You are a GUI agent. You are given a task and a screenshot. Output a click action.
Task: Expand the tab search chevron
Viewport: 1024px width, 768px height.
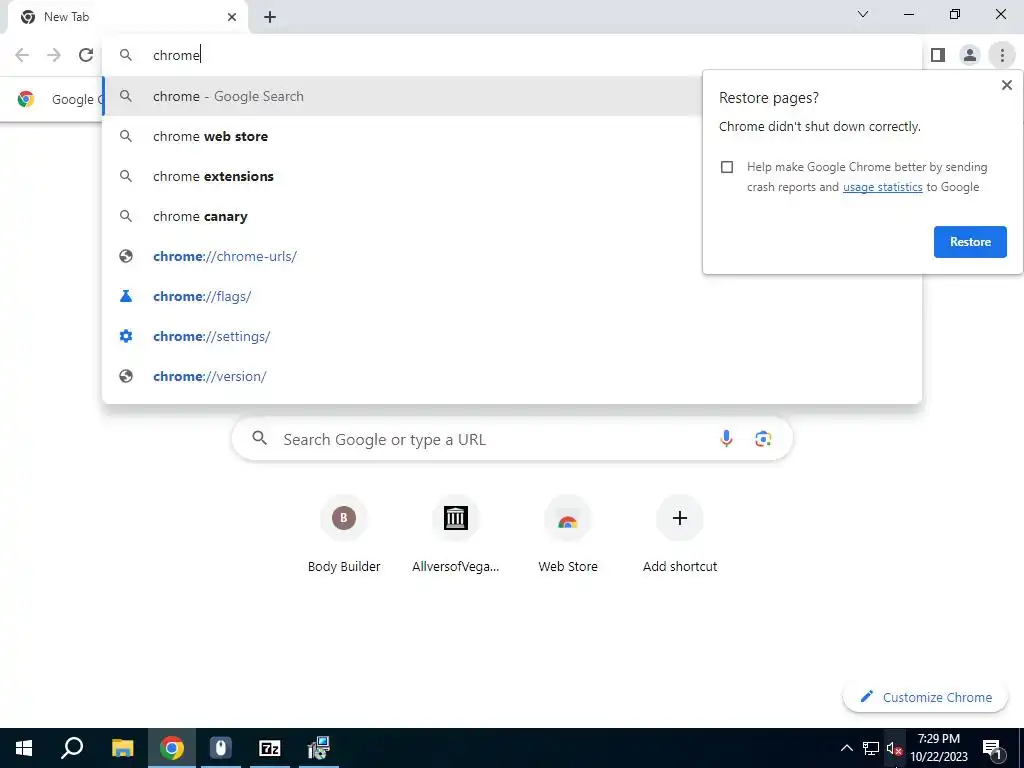point(863,14)
